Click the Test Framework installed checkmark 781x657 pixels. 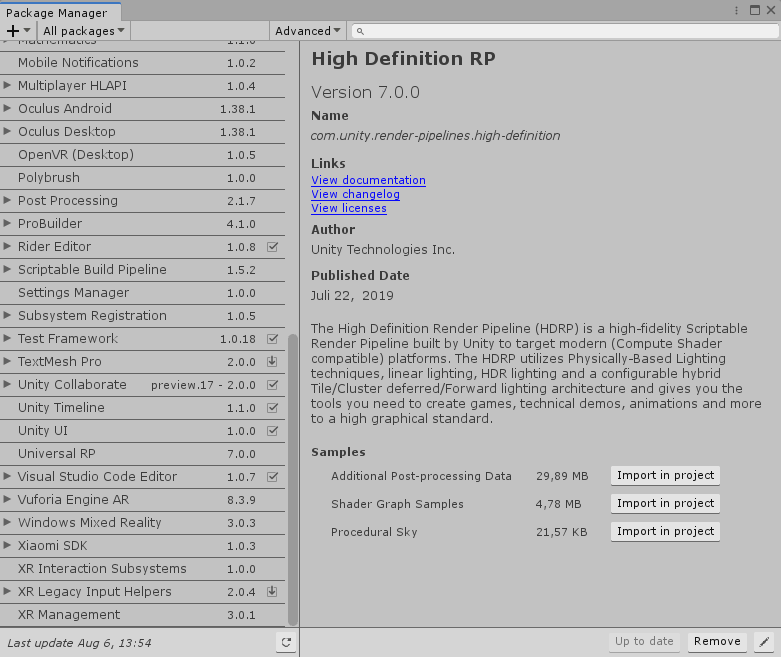point(272,339)
